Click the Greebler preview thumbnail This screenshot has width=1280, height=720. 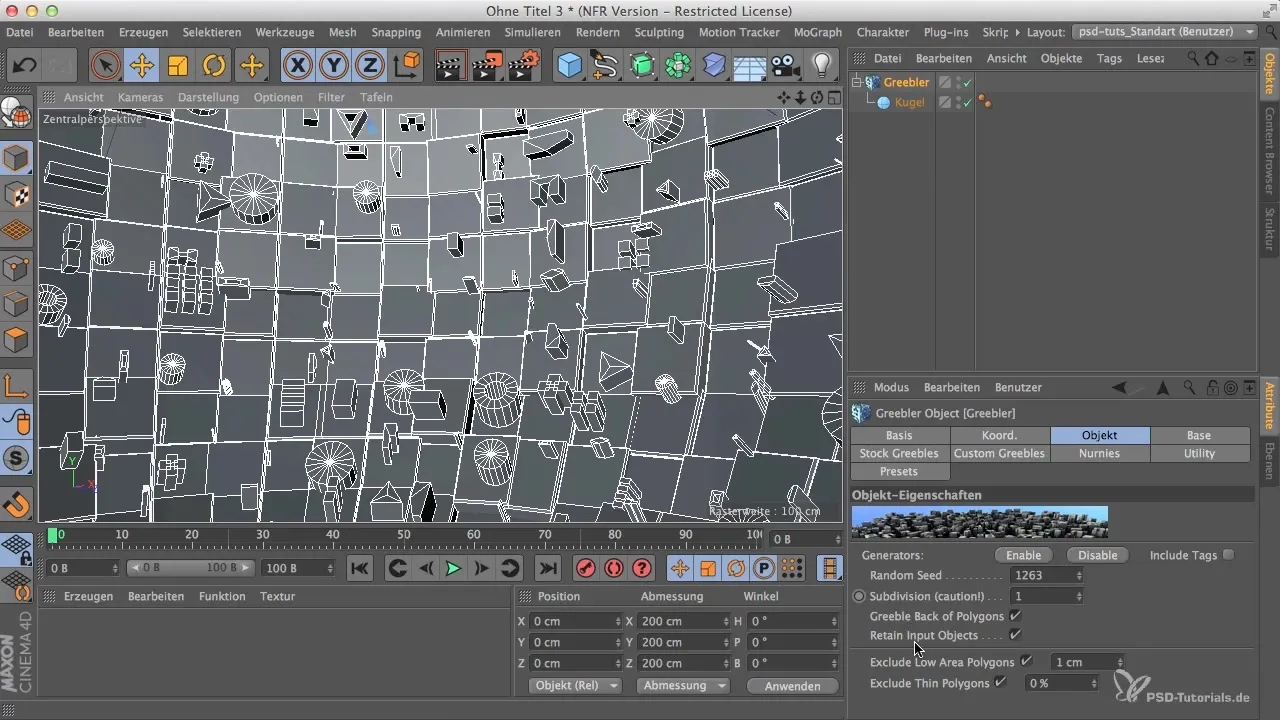pos(979,522)
